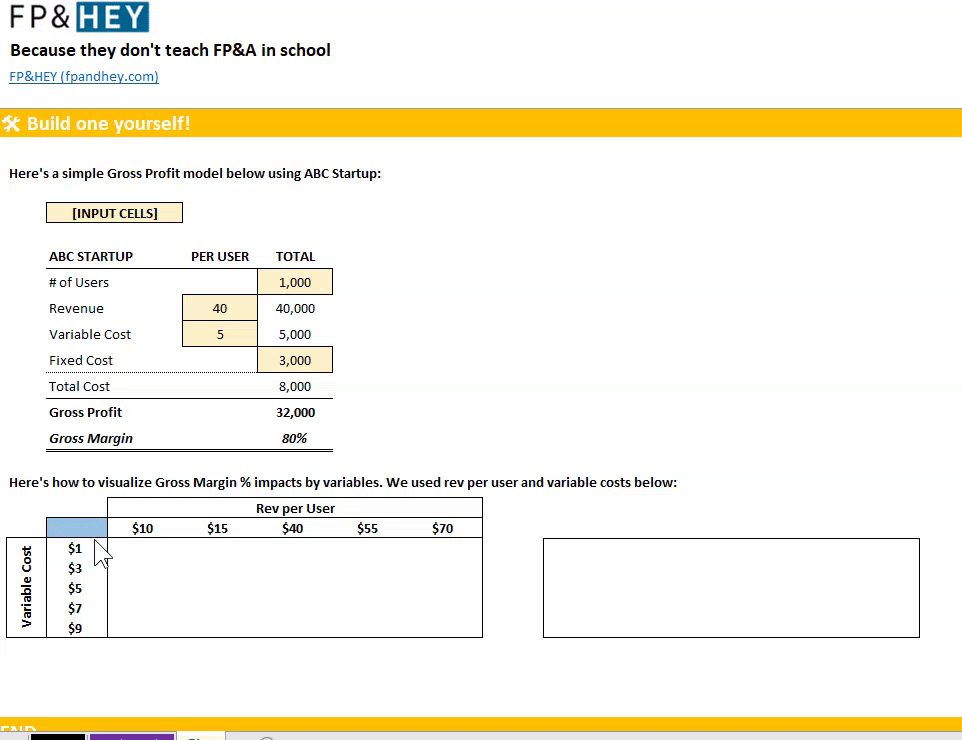Click the [INPUT CELLS] legend box
962x740 pixels.
click(x=114, y=212)
